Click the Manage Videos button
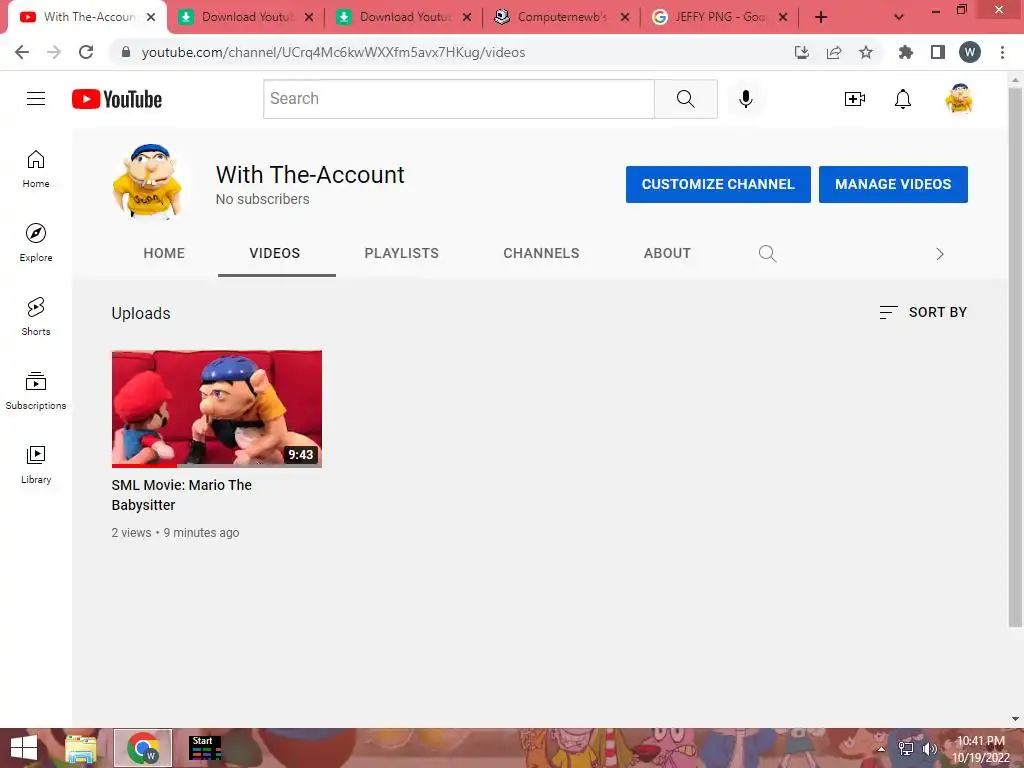The image size is (1024, 768). [x=893, y=184]
